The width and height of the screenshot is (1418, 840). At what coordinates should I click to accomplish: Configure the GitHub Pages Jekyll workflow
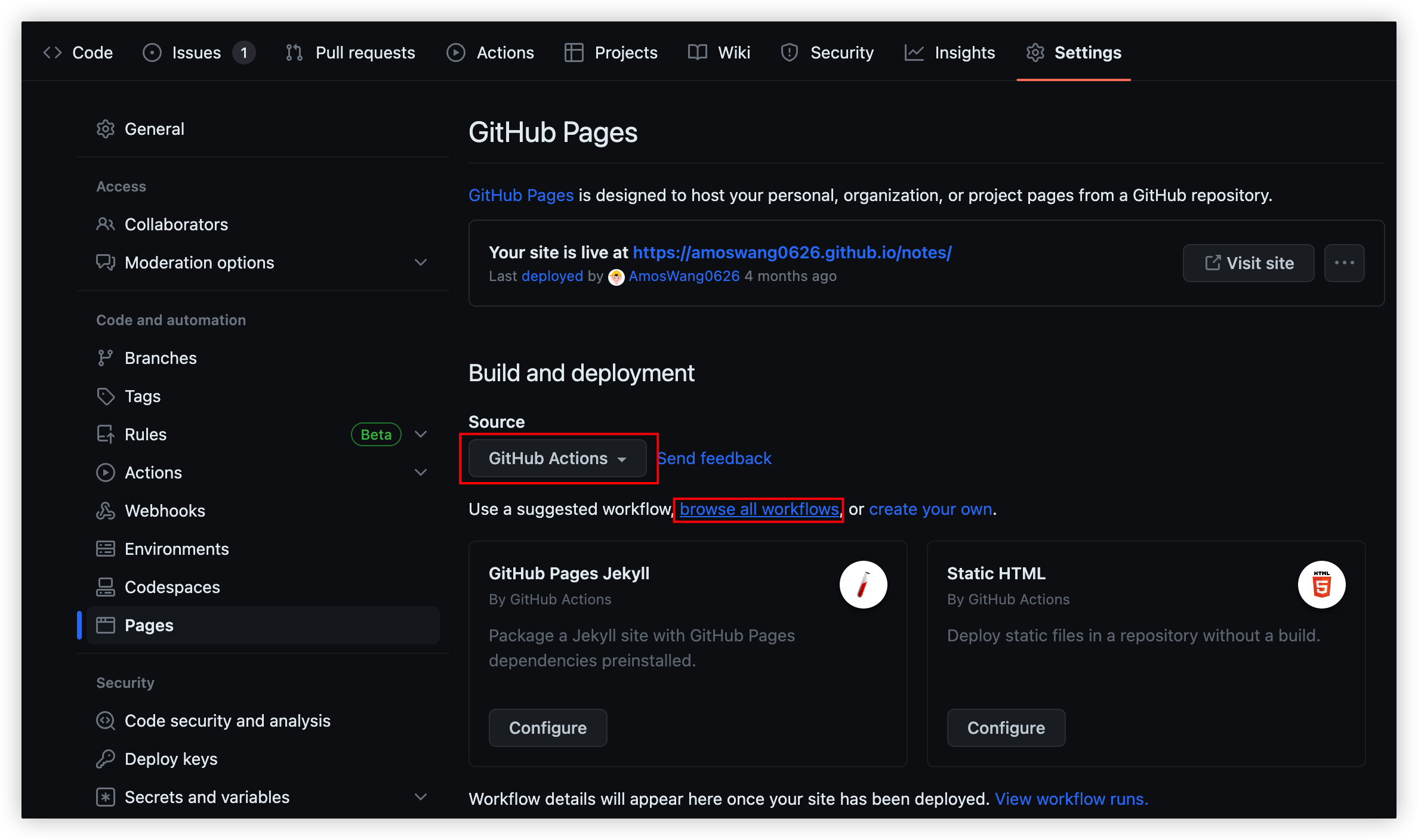click(547, 728)
